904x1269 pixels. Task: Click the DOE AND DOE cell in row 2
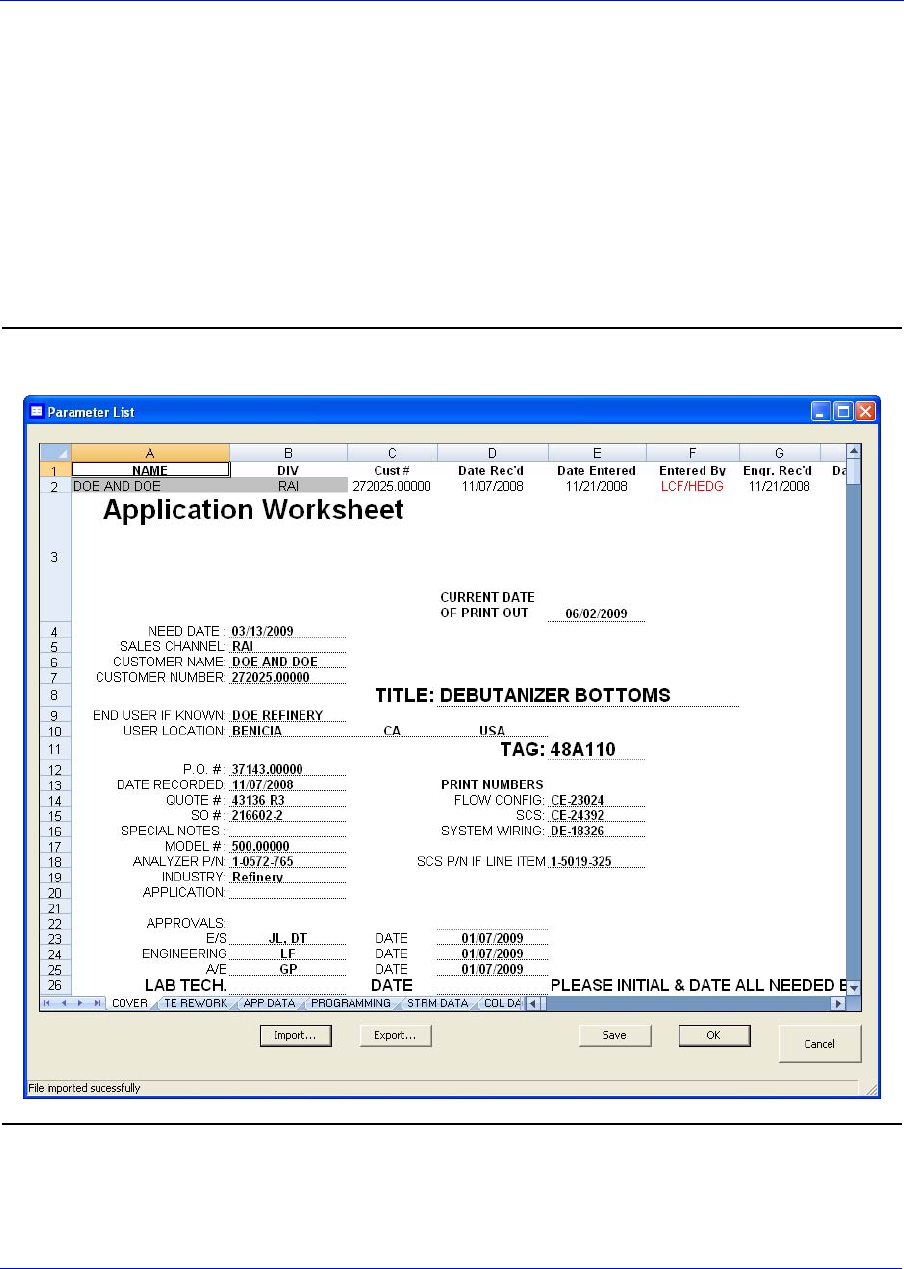(x=150, y=486)
